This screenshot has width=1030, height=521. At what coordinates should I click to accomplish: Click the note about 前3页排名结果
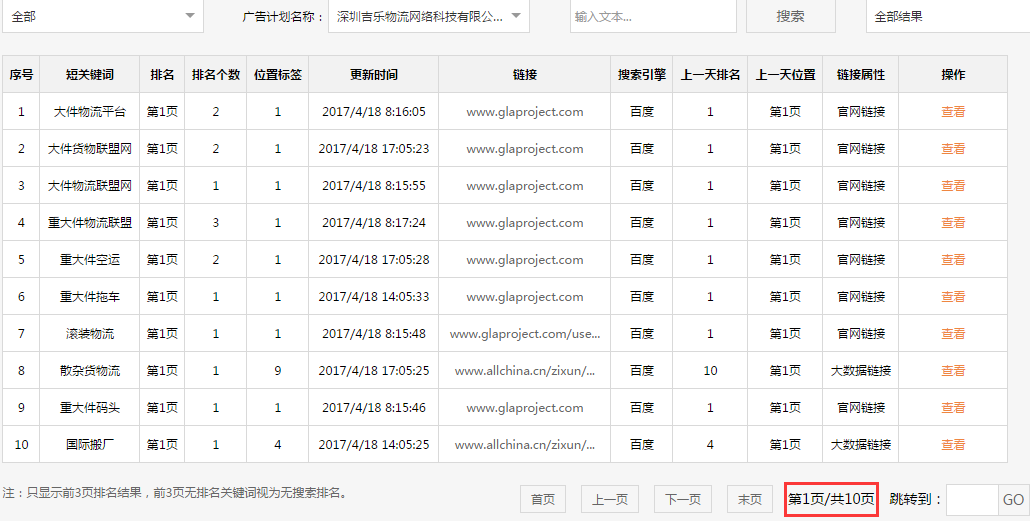(174, 493)
